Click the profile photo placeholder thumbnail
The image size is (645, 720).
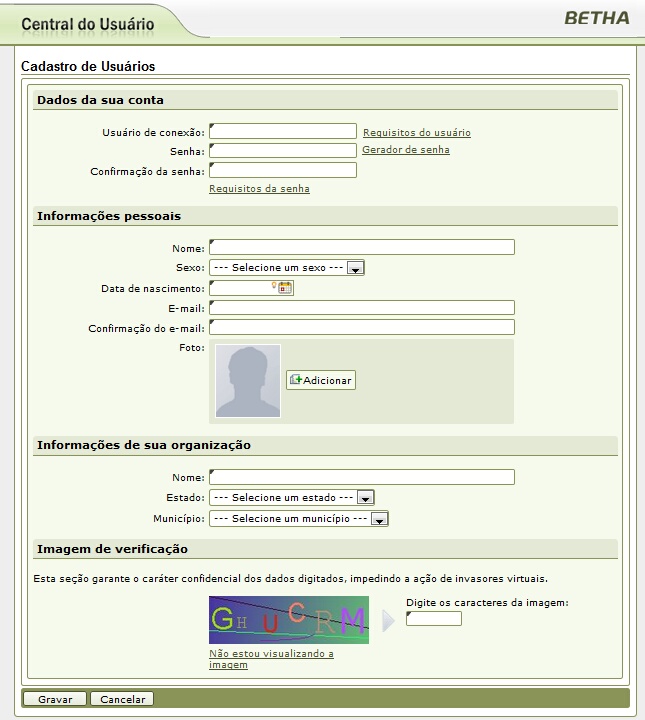(x=248, y=381)
